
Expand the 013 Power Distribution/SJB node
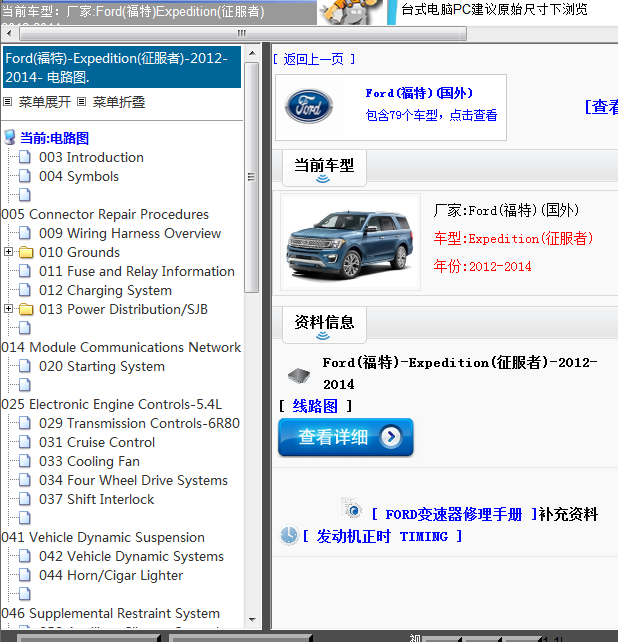tap(8, 308)
